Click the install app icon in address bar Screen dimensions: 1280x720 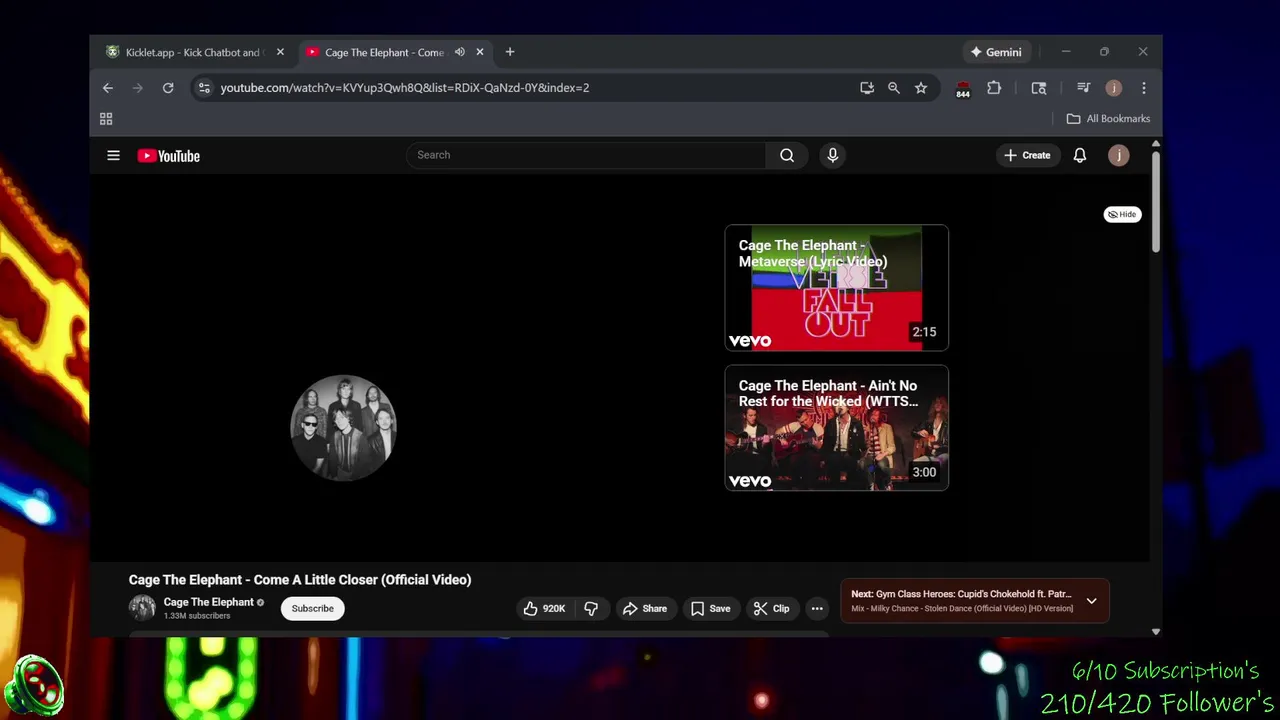pos(867,88)
